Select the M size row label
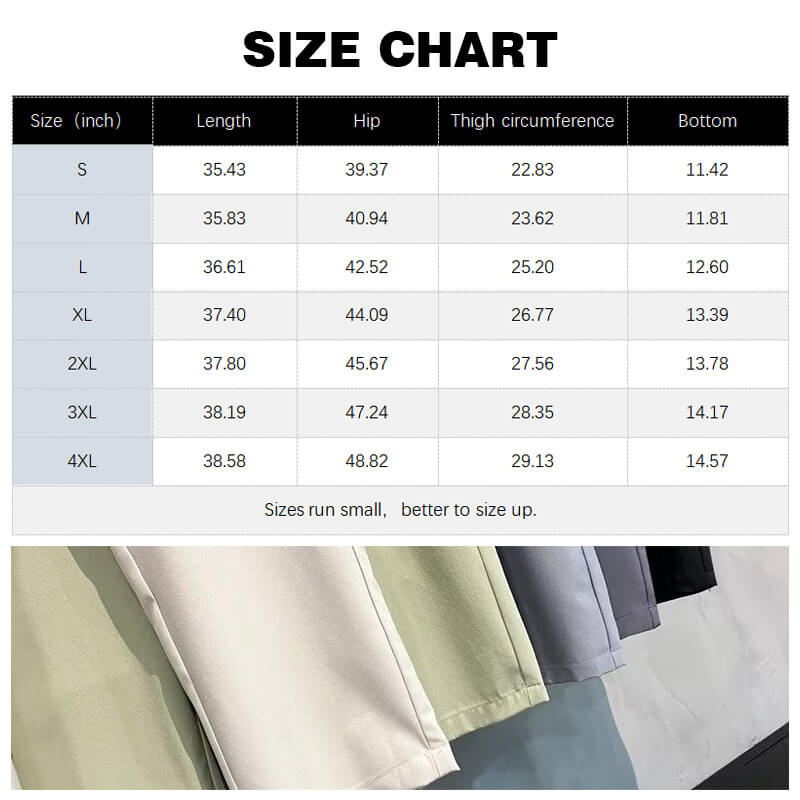Viewport: 800px width, 800px height. click(x=82, y=218)
